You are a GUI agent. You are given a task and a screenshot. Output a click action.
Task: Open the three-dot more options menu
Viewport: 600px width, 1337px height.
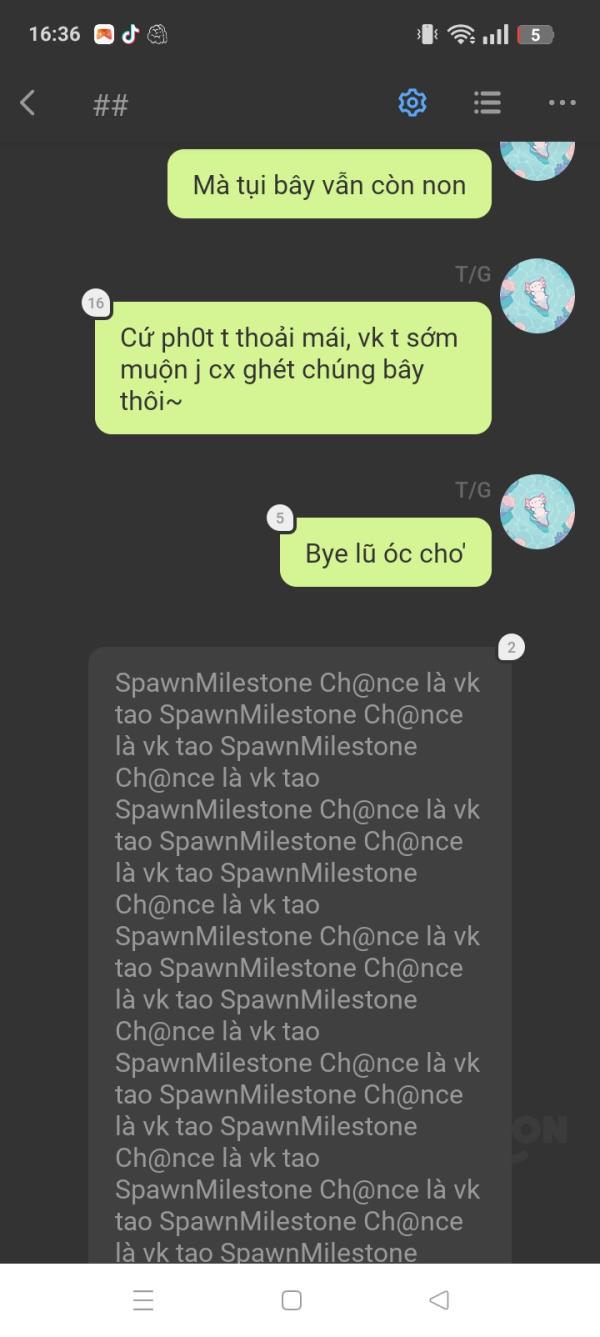point(562,102)
